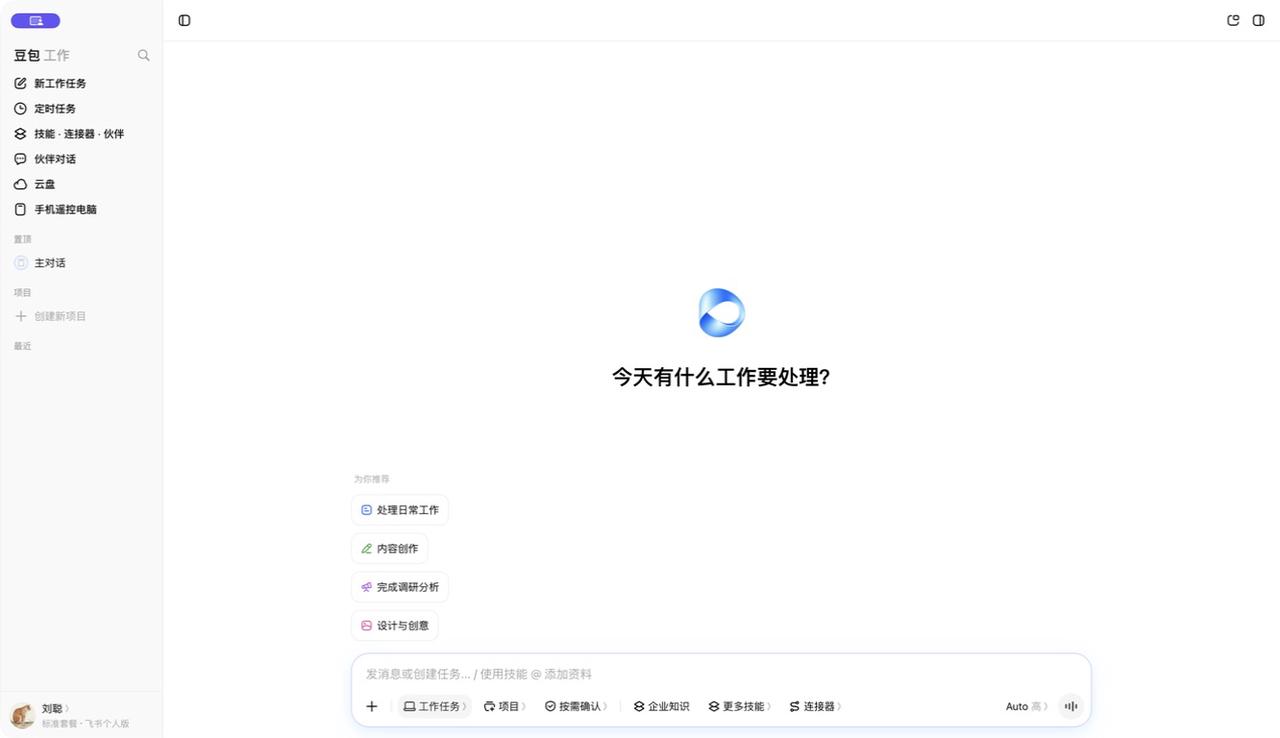The image size is (1280, 738).
Task: Click the 豆包 logo above the greeting
Action: 721,313
